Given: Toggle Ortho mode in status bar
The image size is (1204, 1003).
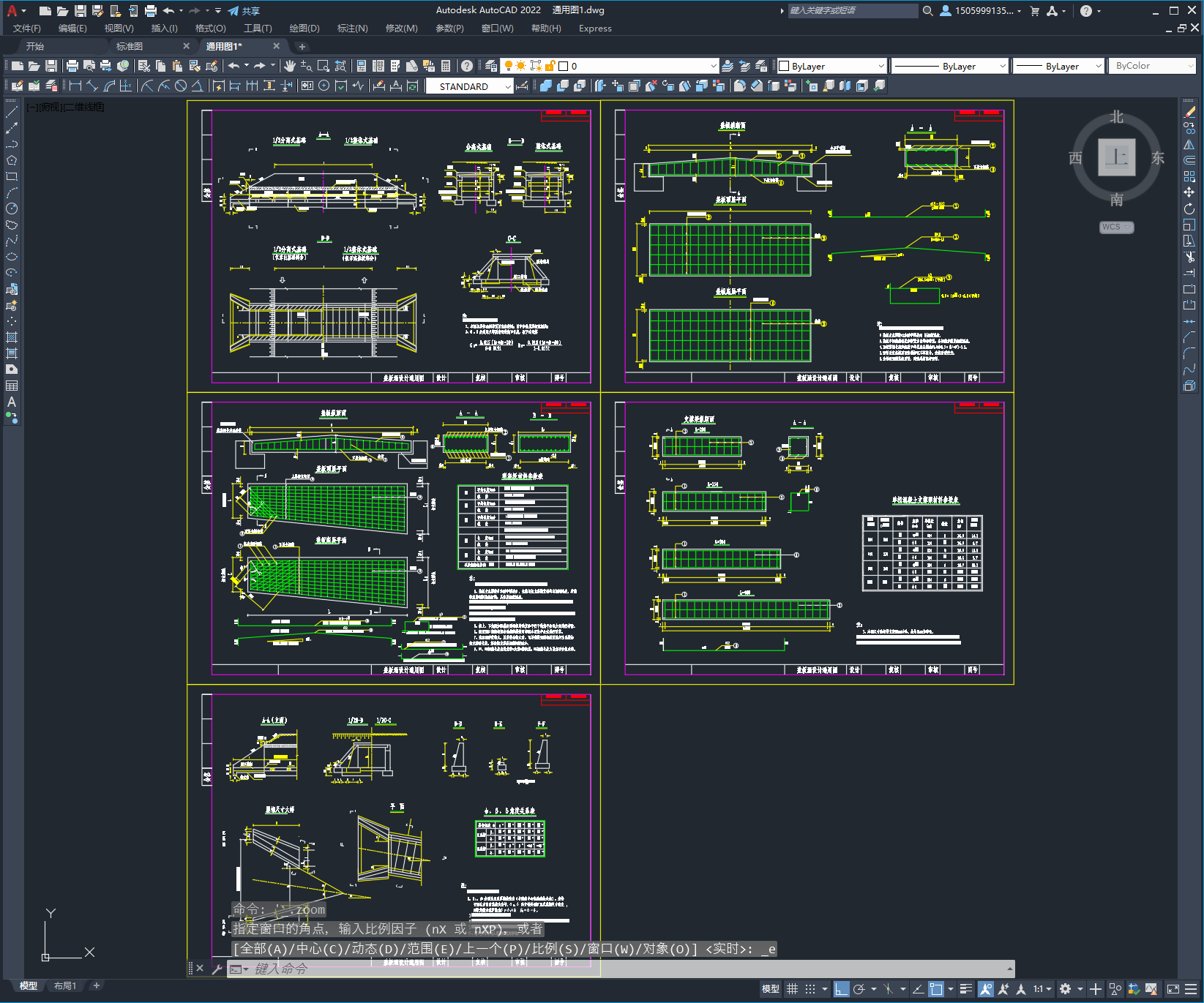Looking at the screenshot, I should [x=841, y=989].
